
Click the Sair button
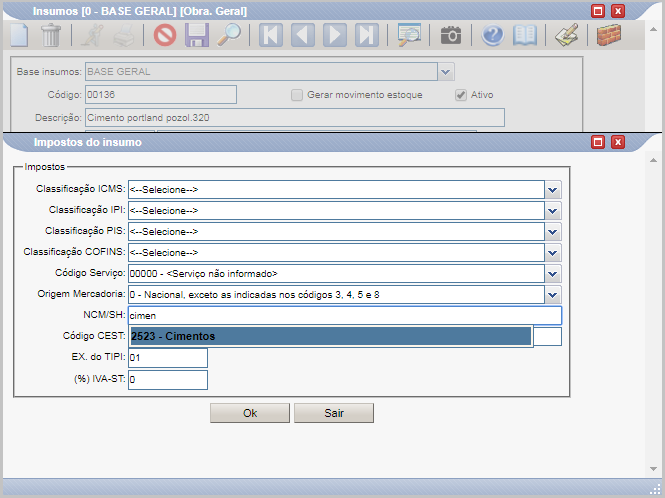click(x=334, y=413)
